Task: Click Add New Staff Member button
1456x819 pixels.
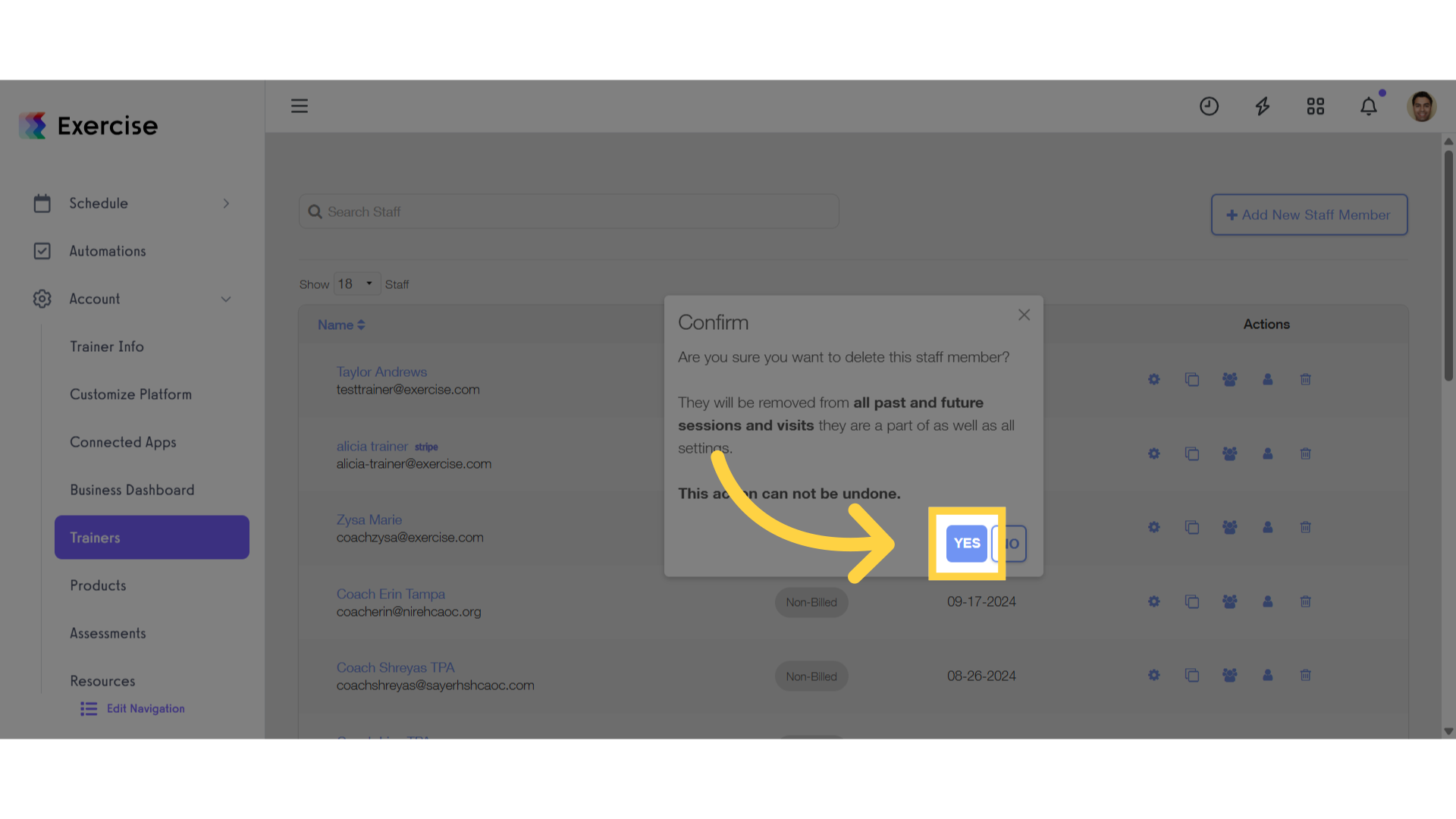Action: pyautogui.click(x=1309, y=215)
